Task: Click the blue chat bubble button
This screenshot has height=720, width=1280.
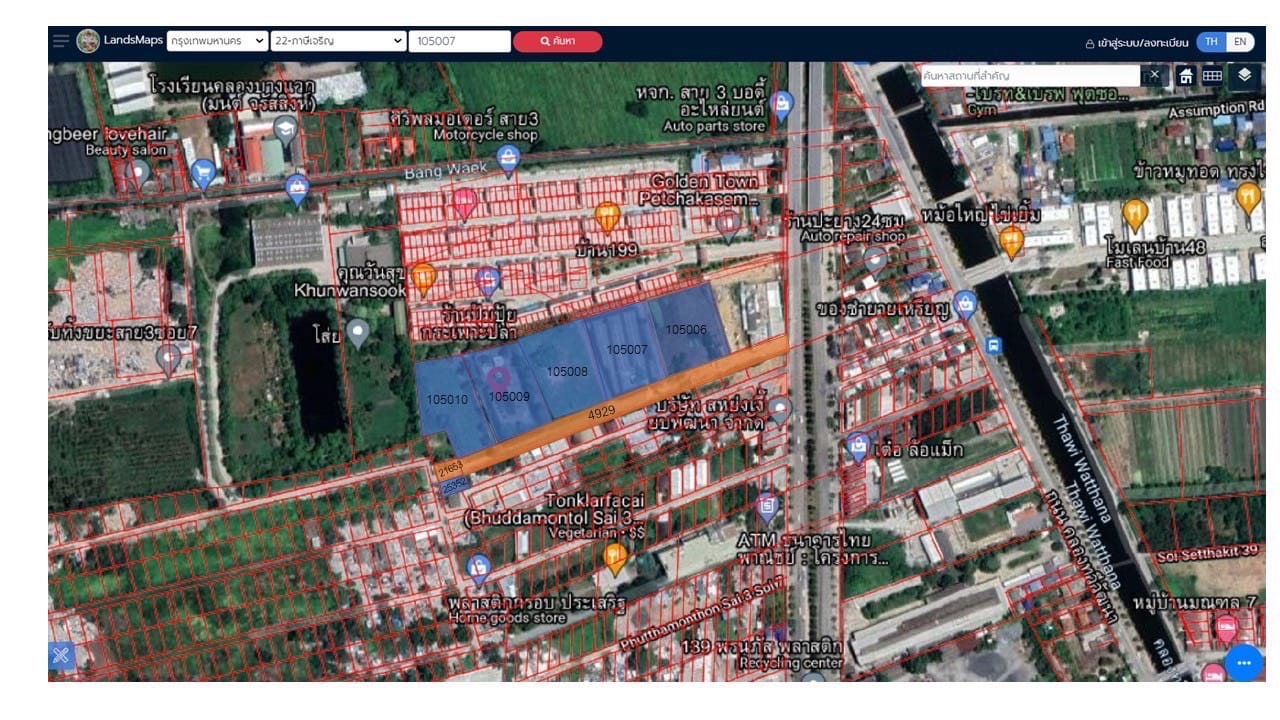Action: tap(1244, 662)
